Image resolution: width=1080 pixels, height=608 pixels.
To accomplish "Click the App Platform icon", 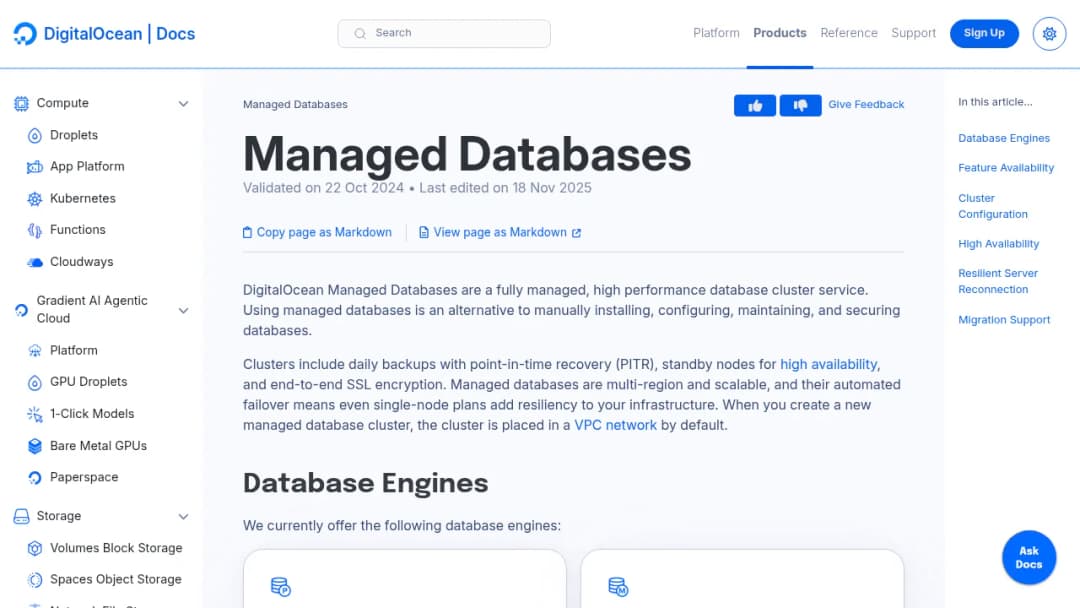I will (34, 167).
